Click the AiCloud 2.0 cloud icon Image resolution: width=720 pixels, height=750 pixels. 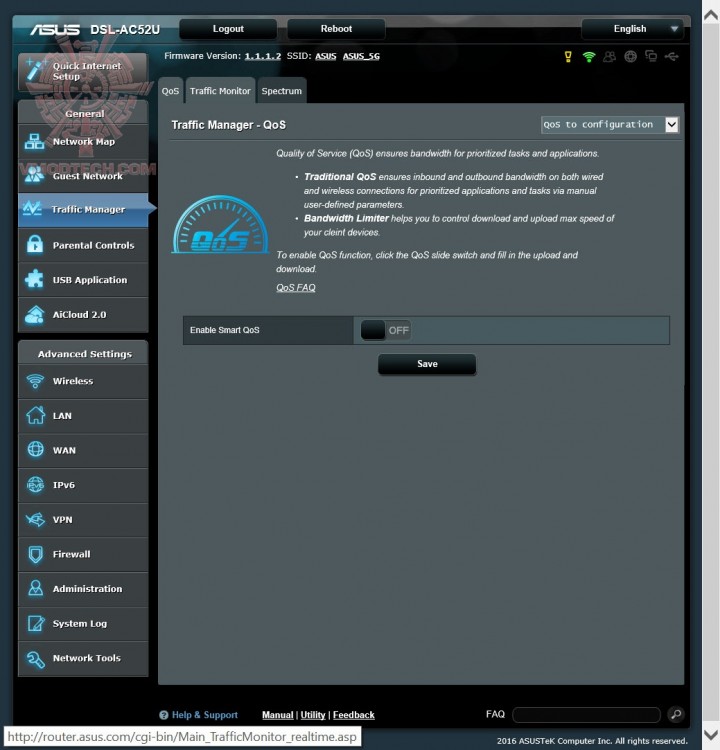(x=34, y=314)
